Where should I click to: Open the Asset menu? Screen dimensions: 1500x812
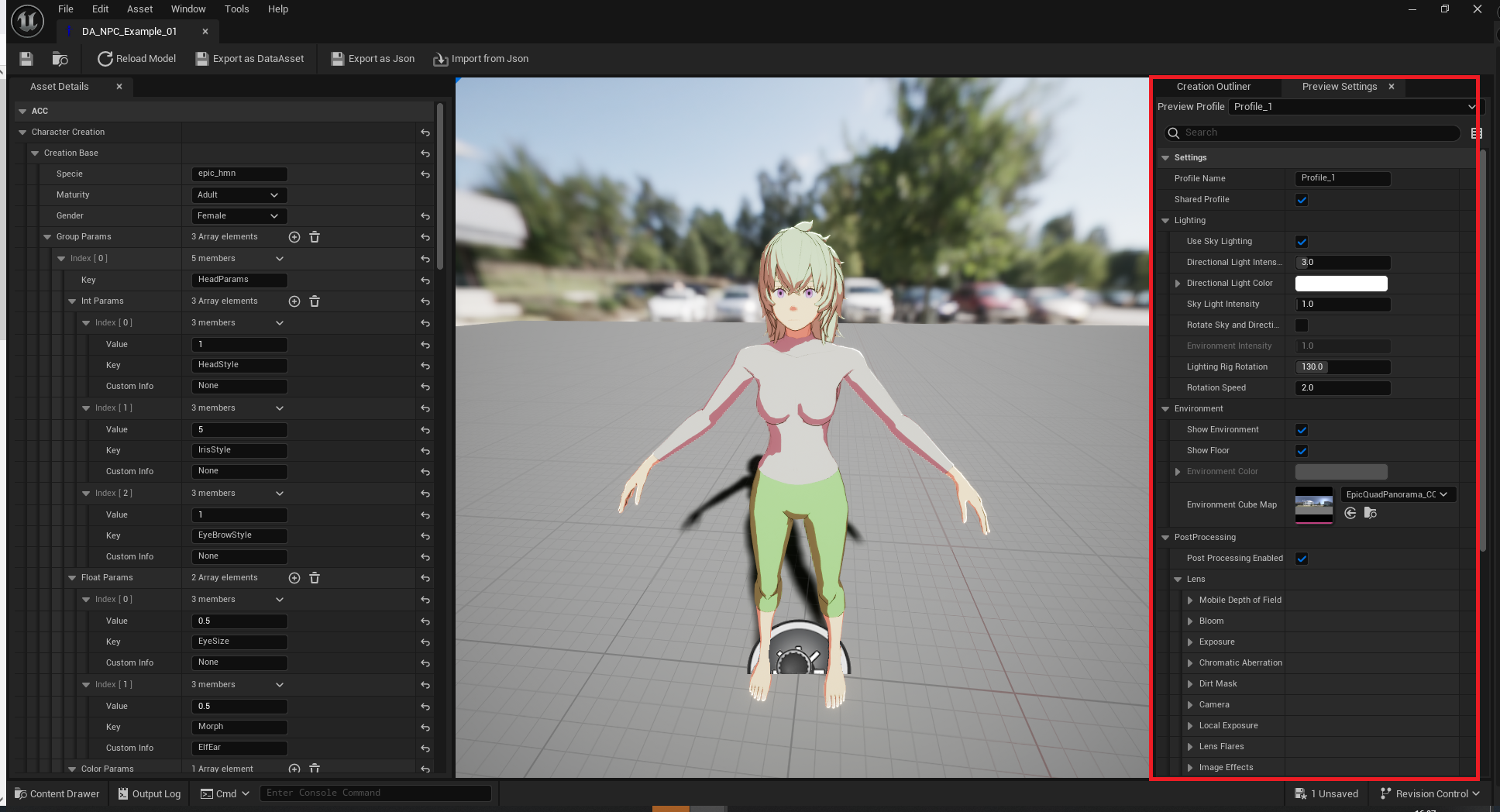click(x=139, y=9)
